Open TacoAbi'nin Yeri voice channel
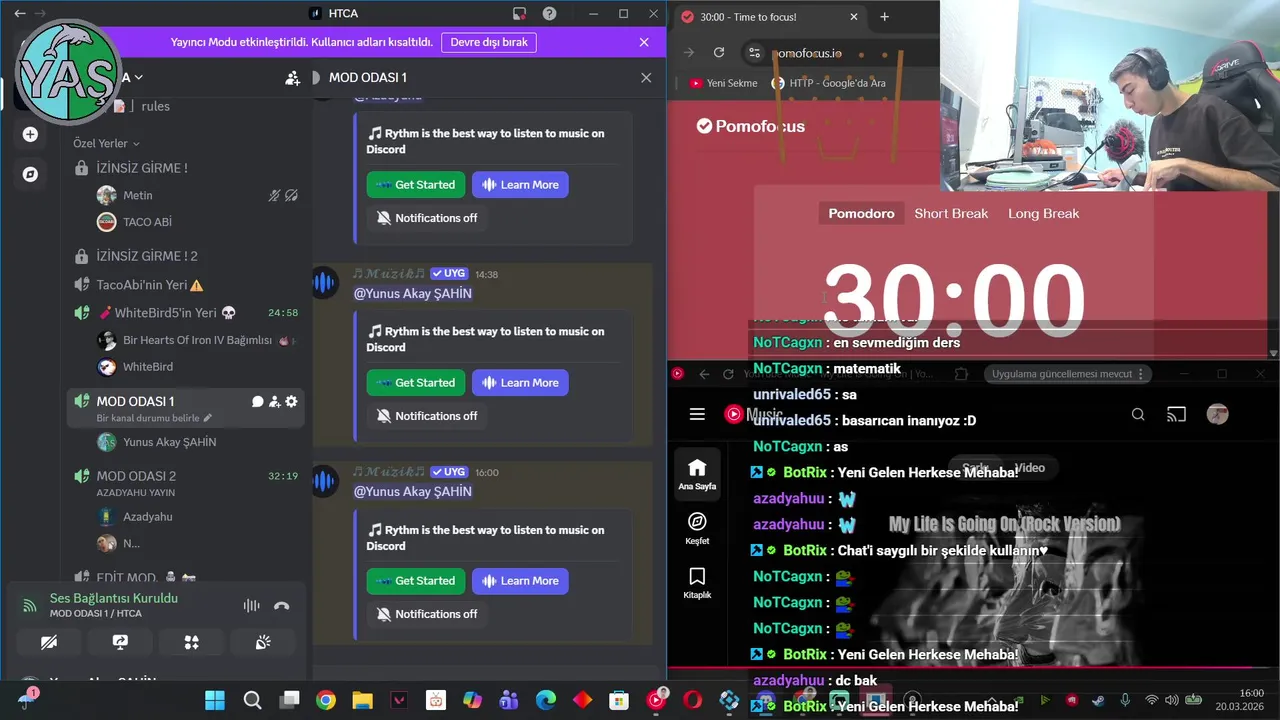The height and width of the screenshot is (720, 1280). point(185,285)
